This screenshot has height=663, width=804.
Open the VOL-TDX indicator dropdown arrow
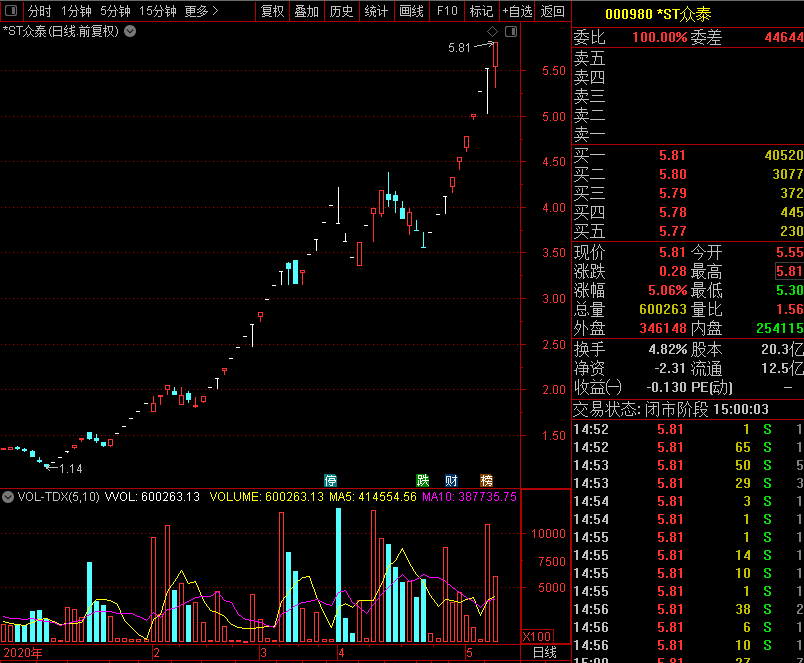coord(9,497)
